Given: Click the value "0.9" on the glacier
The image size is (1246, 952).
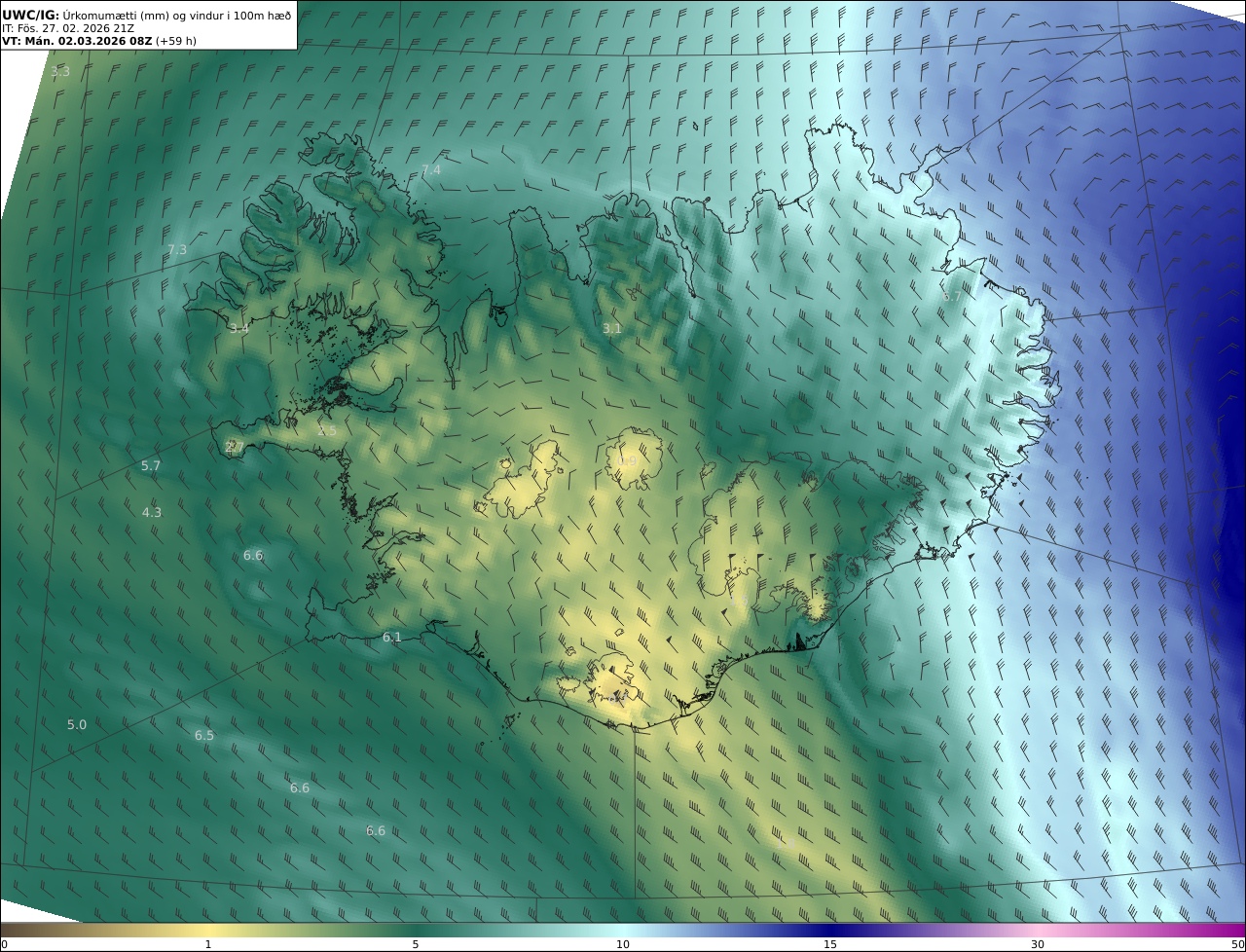Looking at the screenshot, I should coord(629,461).
